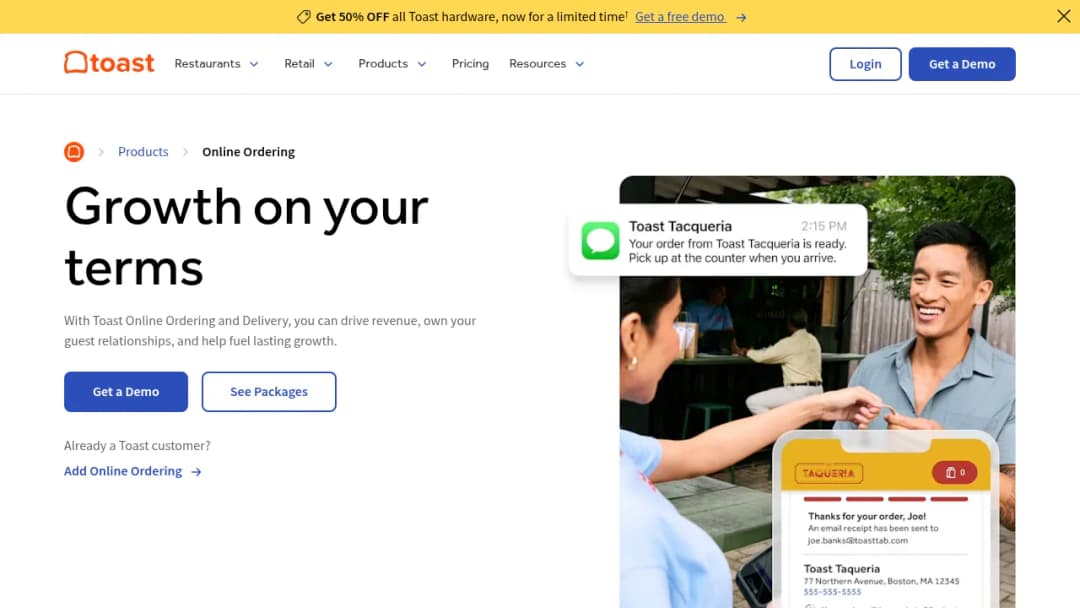Go to the Pricing page

470,63
